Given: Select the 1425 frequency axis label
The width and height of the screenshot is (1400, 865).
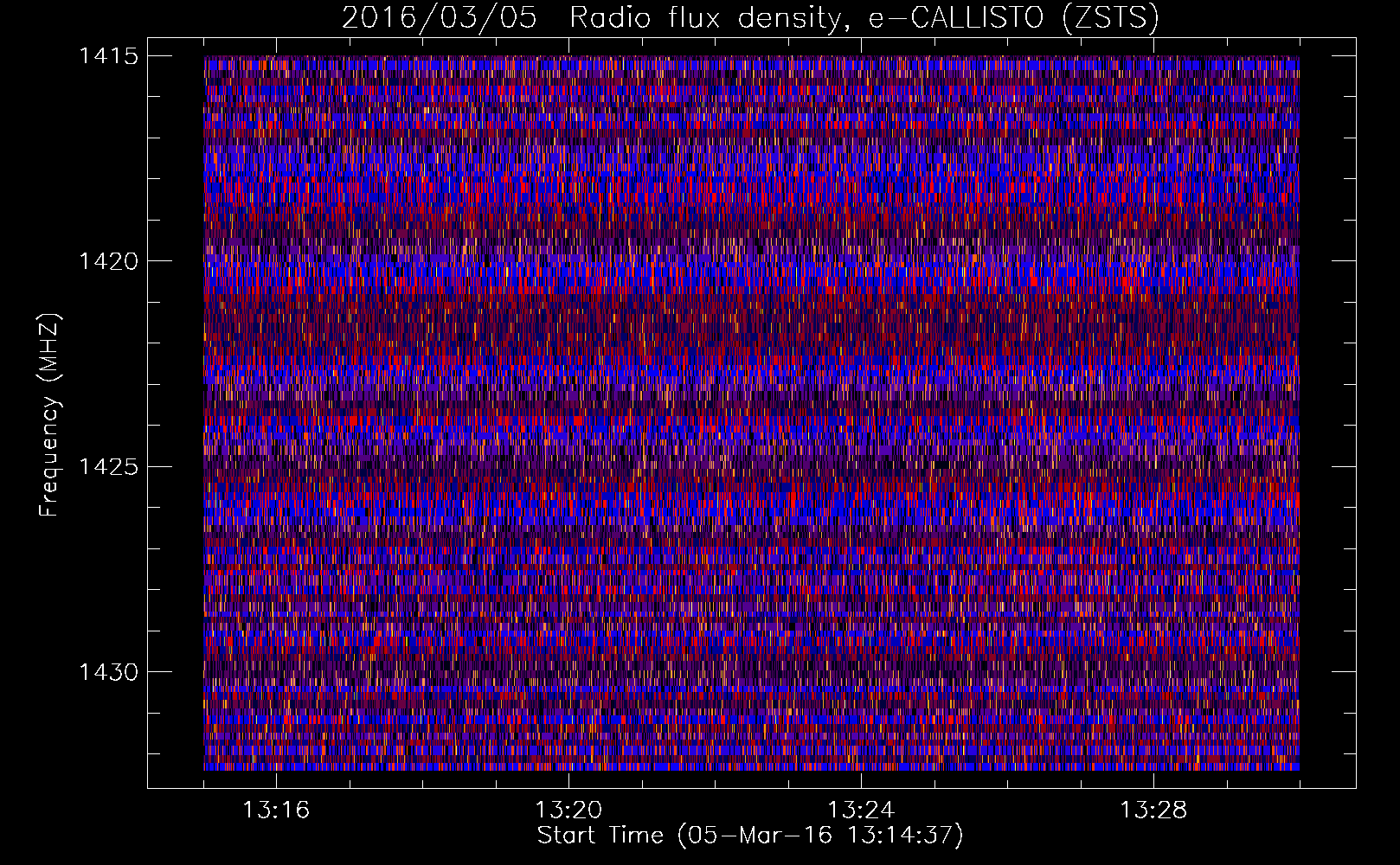Looking at the screenshot, I should (108, 467).
